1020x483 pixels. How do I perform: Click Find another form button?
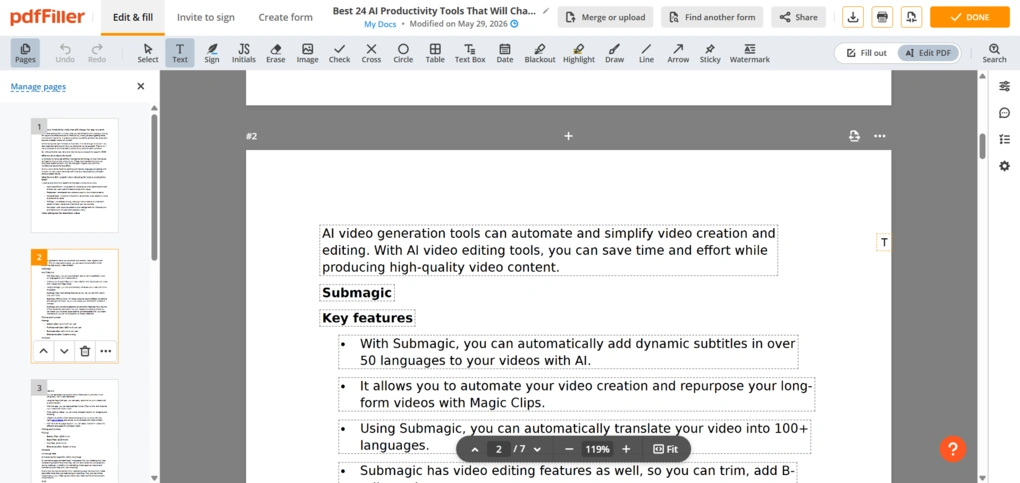tap(712, 17)
